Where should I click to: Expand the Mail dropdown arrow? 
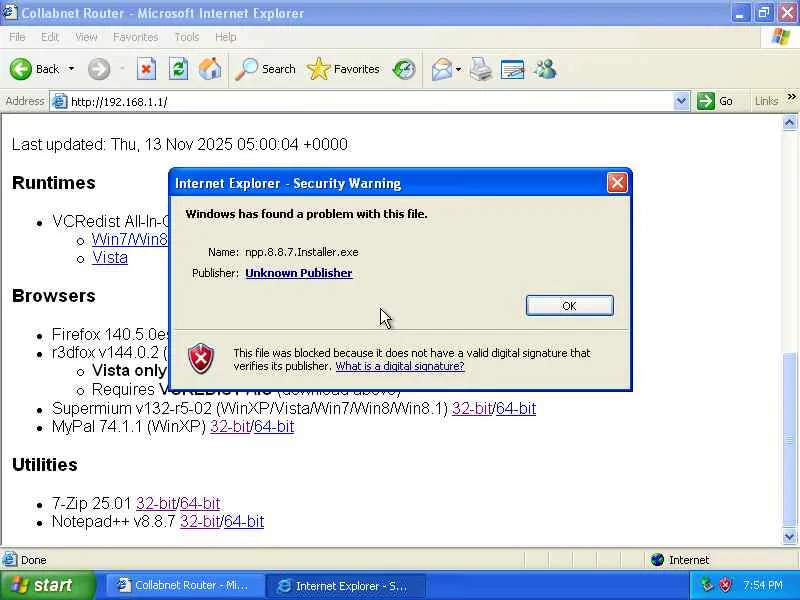[x=458, y=69]
